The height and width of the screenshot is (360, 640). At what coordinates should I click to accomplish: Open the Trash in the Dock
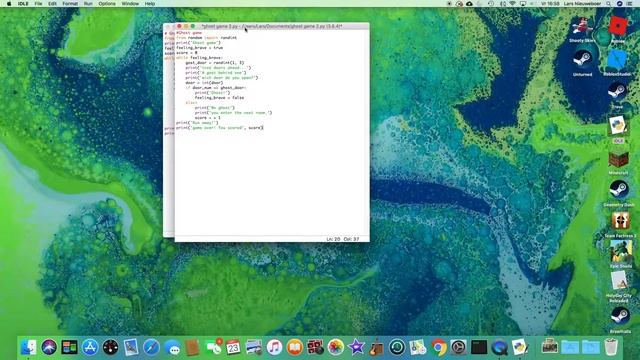[611, 347]
